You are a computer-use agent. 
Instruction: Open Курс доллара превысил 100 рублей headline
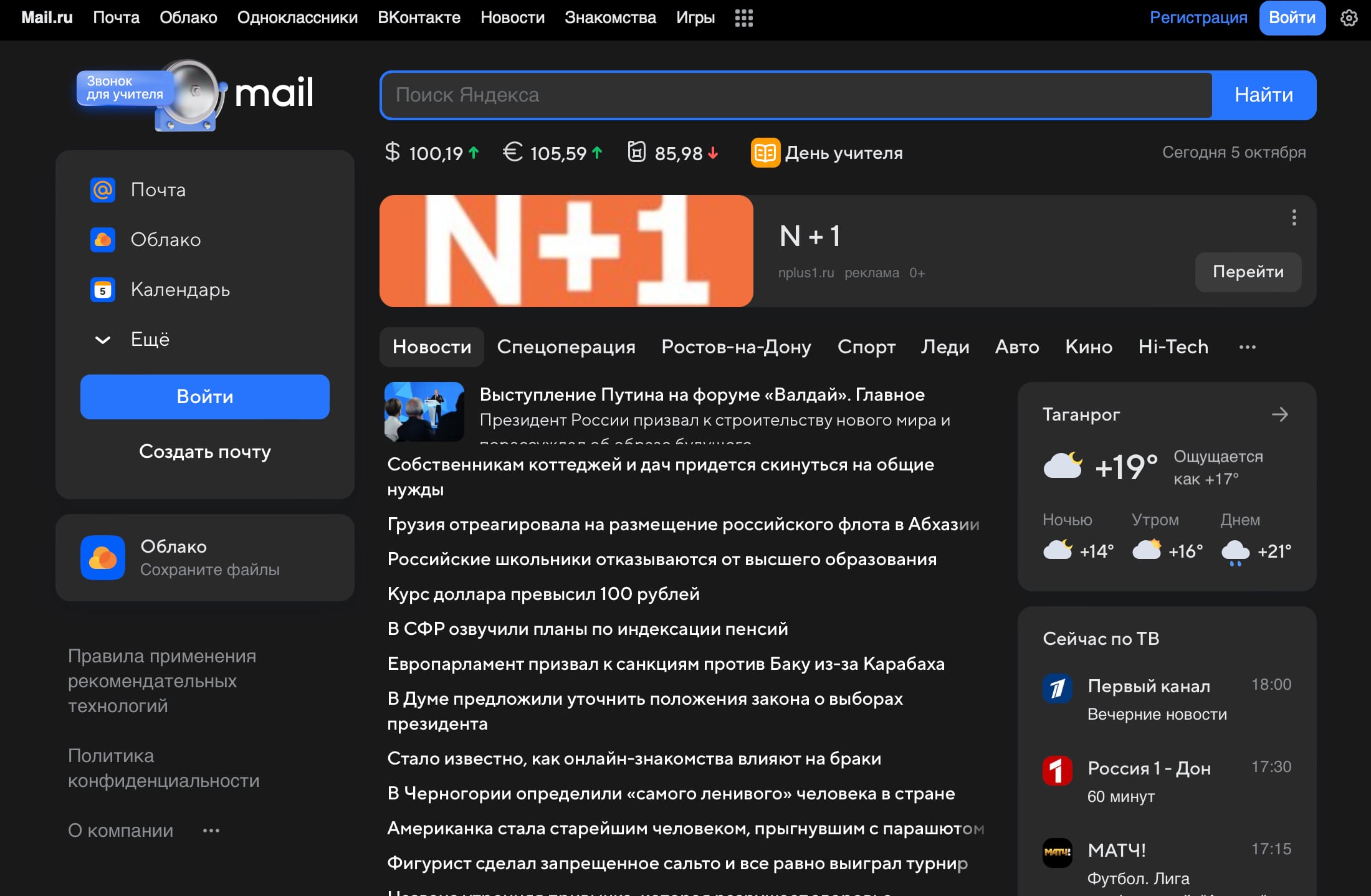coord(543,594)
